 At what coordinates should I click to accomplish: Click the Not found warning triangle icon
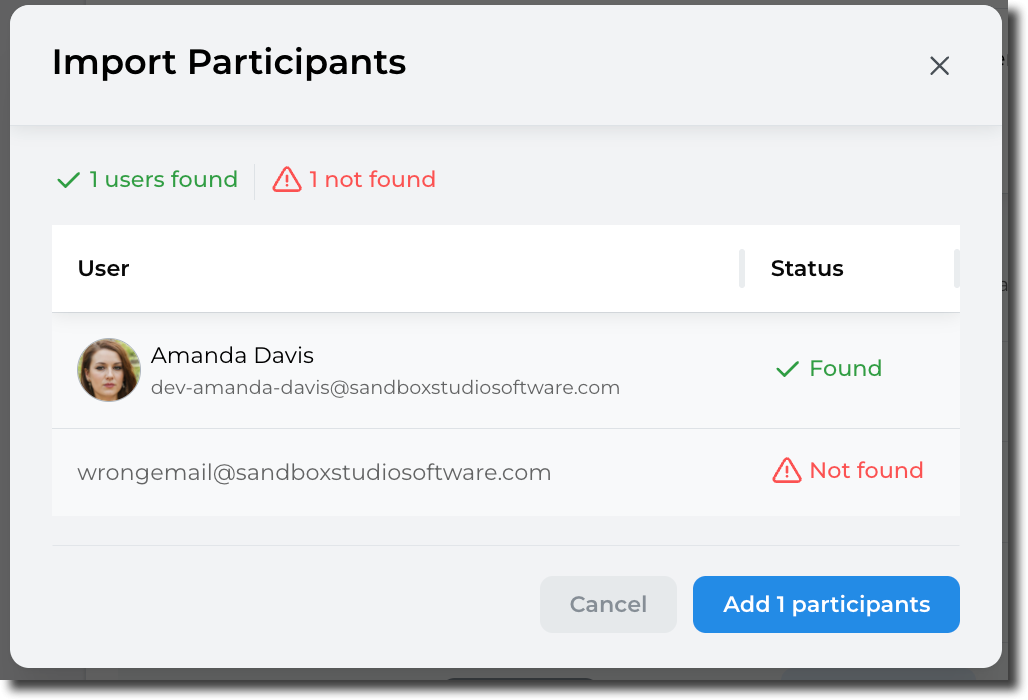point(787,471)
